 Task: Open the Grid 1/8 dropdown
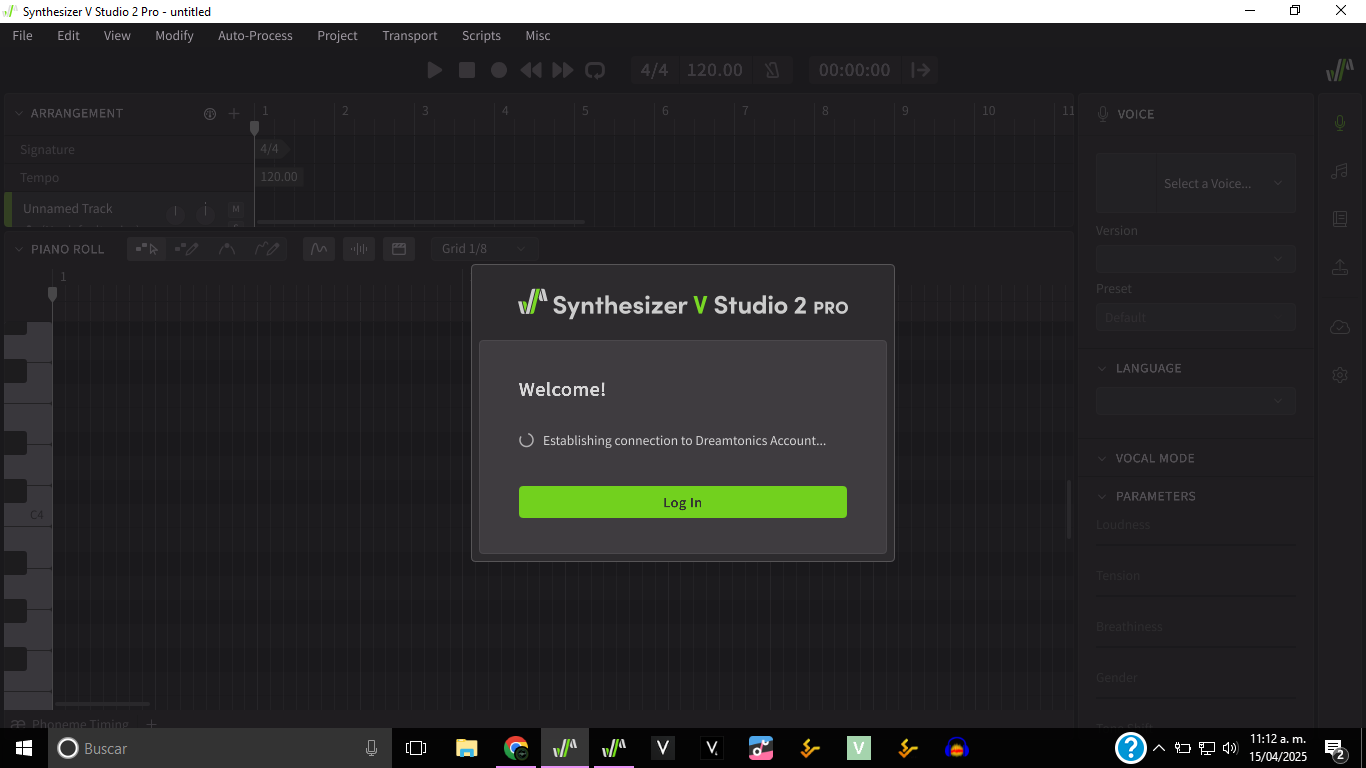click(484, 249)
